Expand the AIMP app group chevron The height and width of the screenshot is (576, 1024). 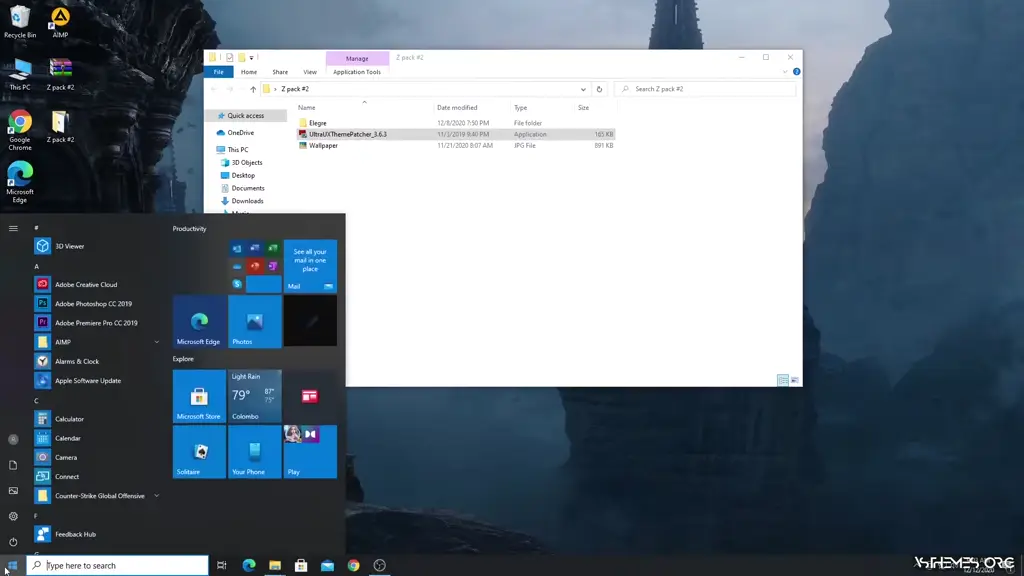click(156, 341)
